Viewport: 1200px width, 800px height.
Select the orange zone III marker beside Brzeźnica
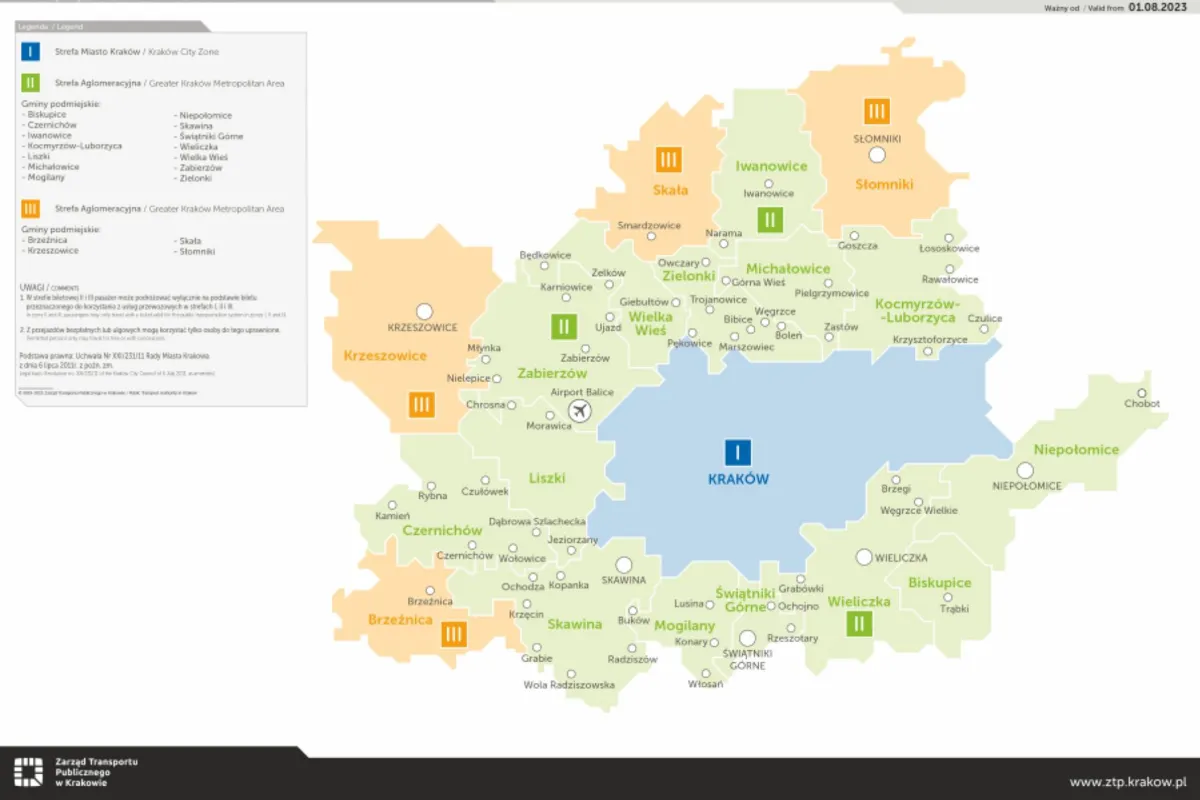pyautogui.click(x=453, y=633)
